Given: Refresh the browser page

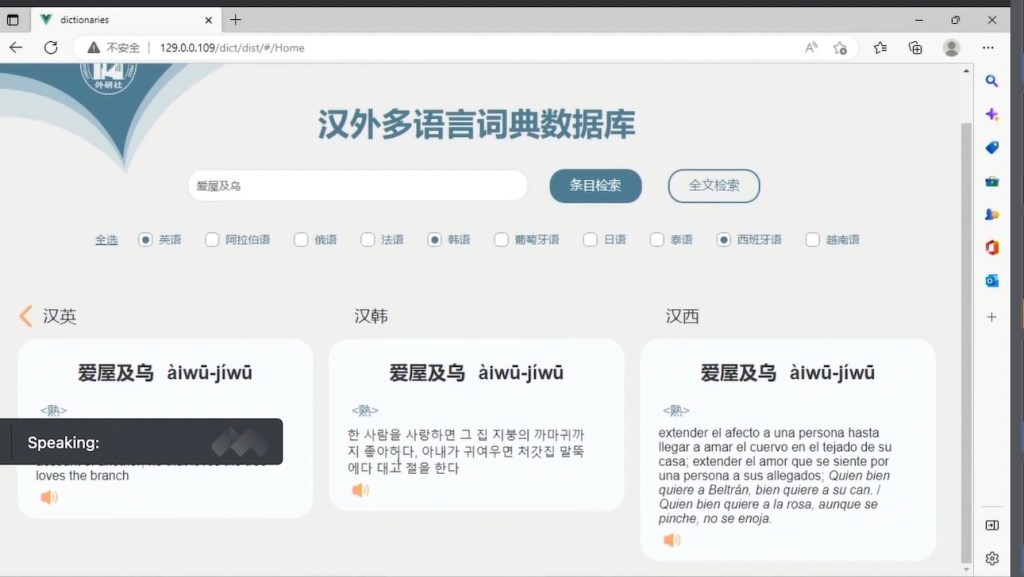Looking at the screenshot, I should point(50,47).
